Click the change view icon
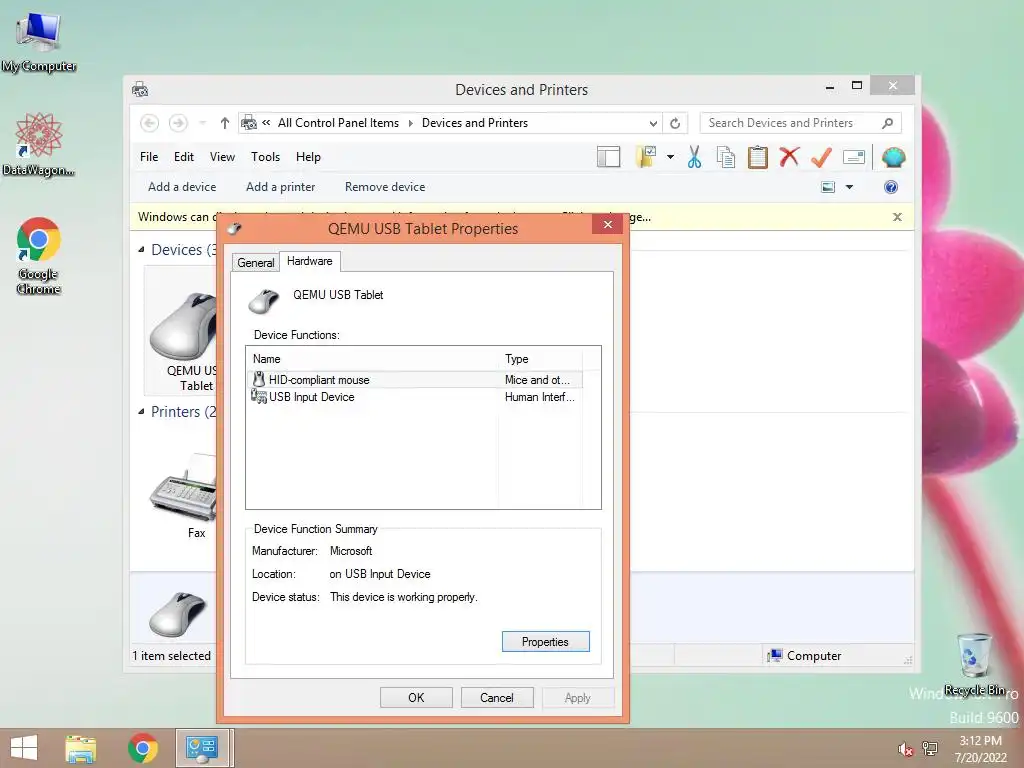Viewport: 1024px width, 768px height. tap(828, 187)
